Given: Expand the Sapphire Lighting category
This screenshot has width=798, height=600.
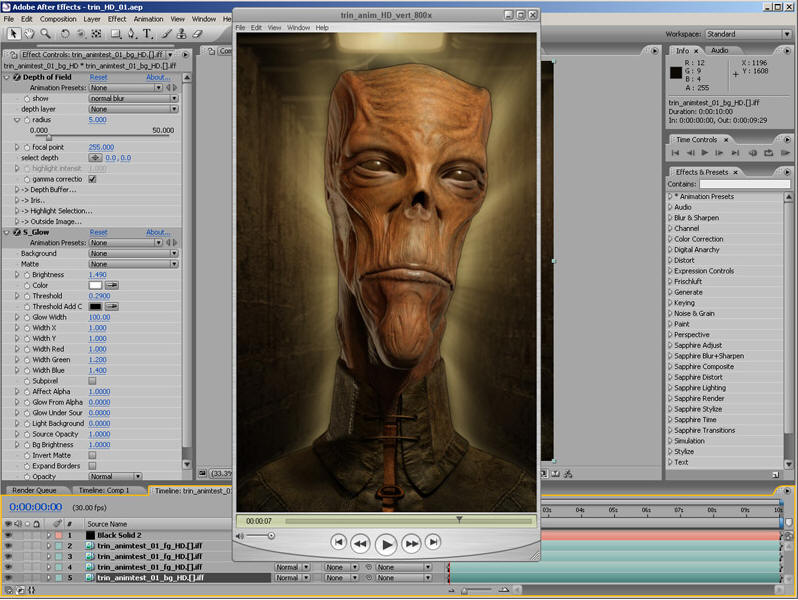Looking at the screenshot, I should pyautogui.click(x=670, y=388).
